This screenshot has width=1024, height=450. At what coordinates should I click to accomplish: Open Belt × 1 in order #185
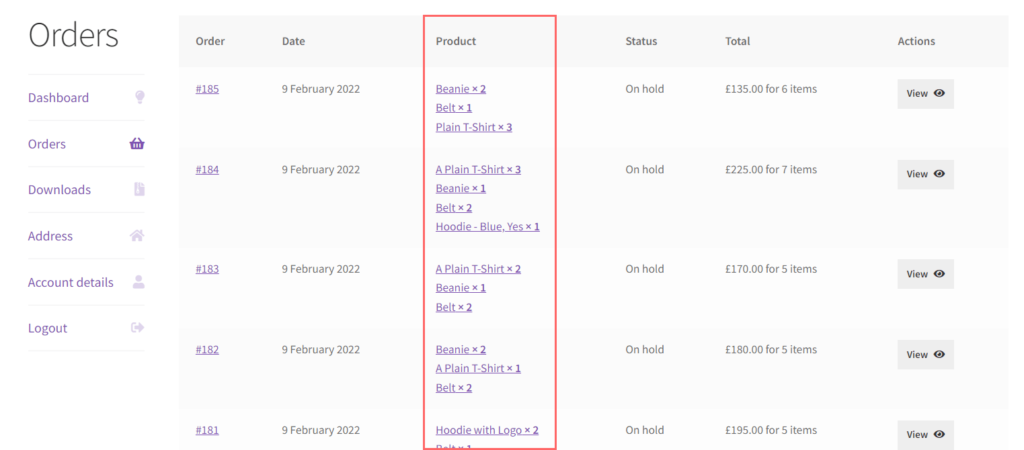[454, 108]
